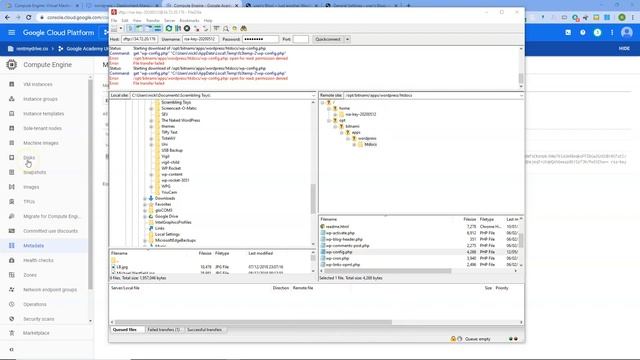The height and width of the screenshot is (360, 640).
Task: Open the FileZilla Server menu
Action: pos(169,20)
